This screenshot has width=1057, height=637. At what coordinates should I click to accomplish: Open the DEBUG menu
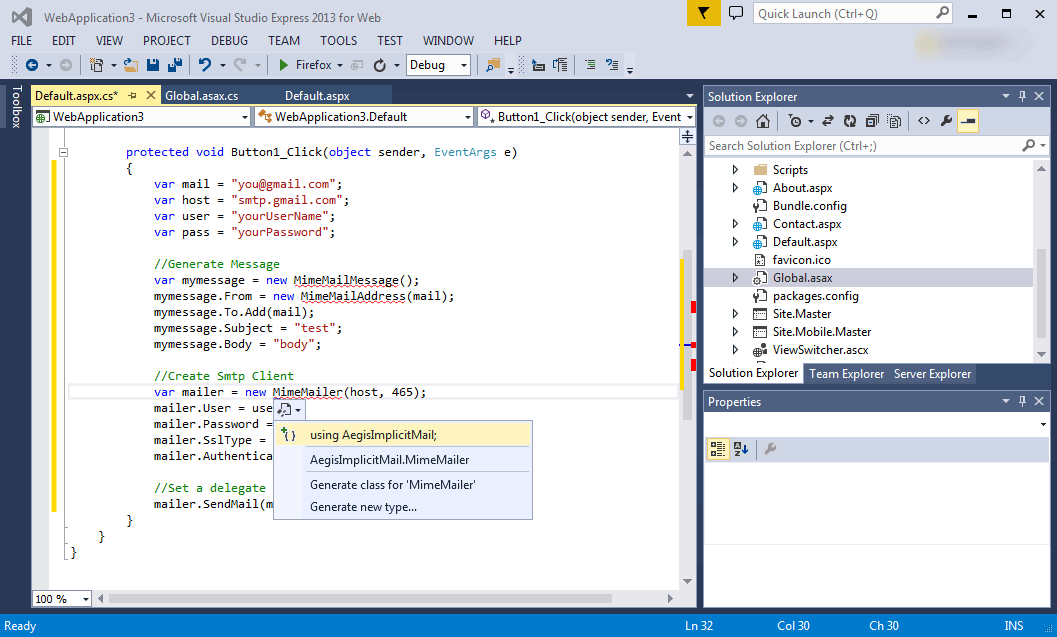coord(229,40)
